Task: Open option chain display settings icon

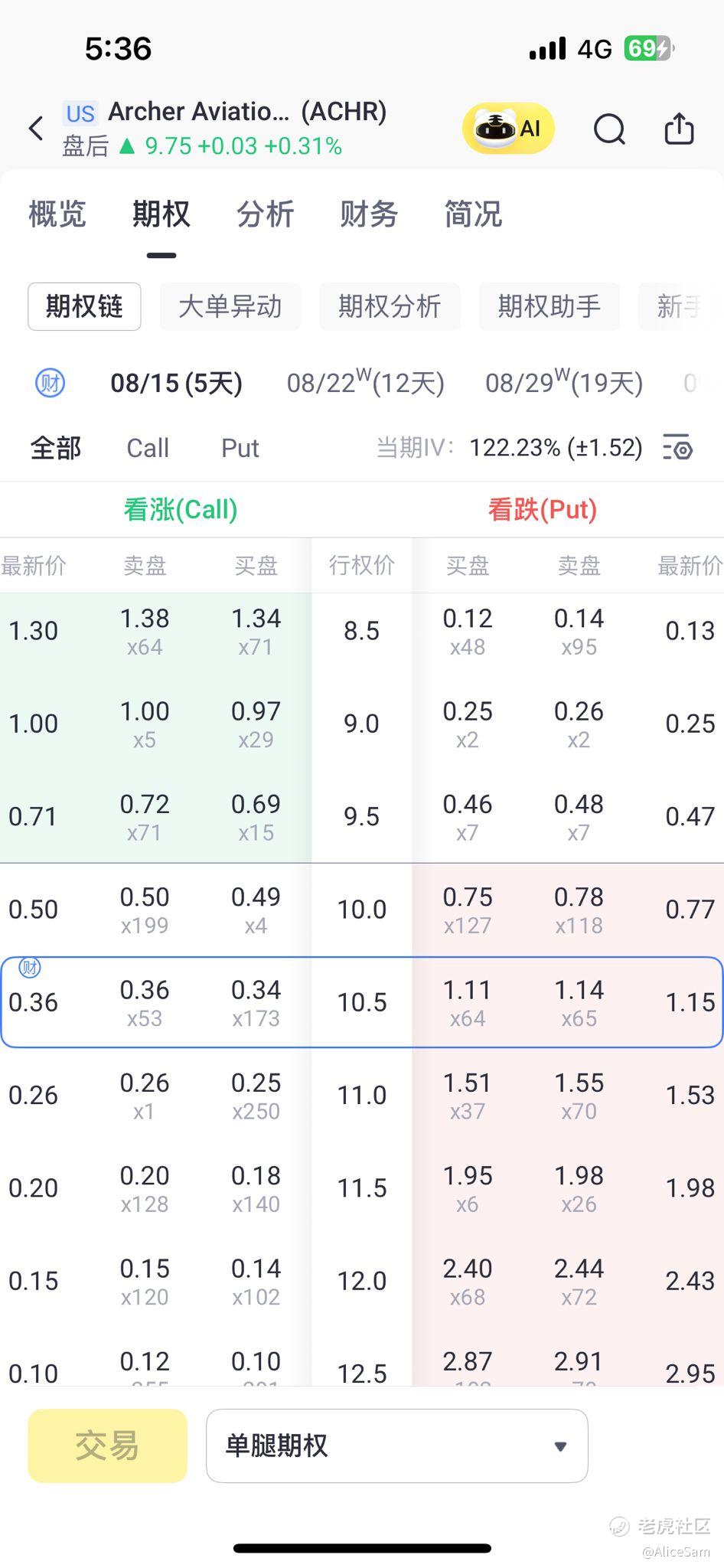Action: point(678,447)
